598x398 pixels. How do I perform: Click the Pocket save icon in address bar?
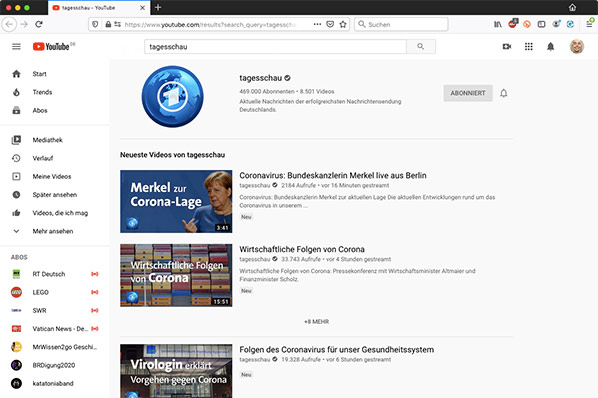[x=330, y=24]
